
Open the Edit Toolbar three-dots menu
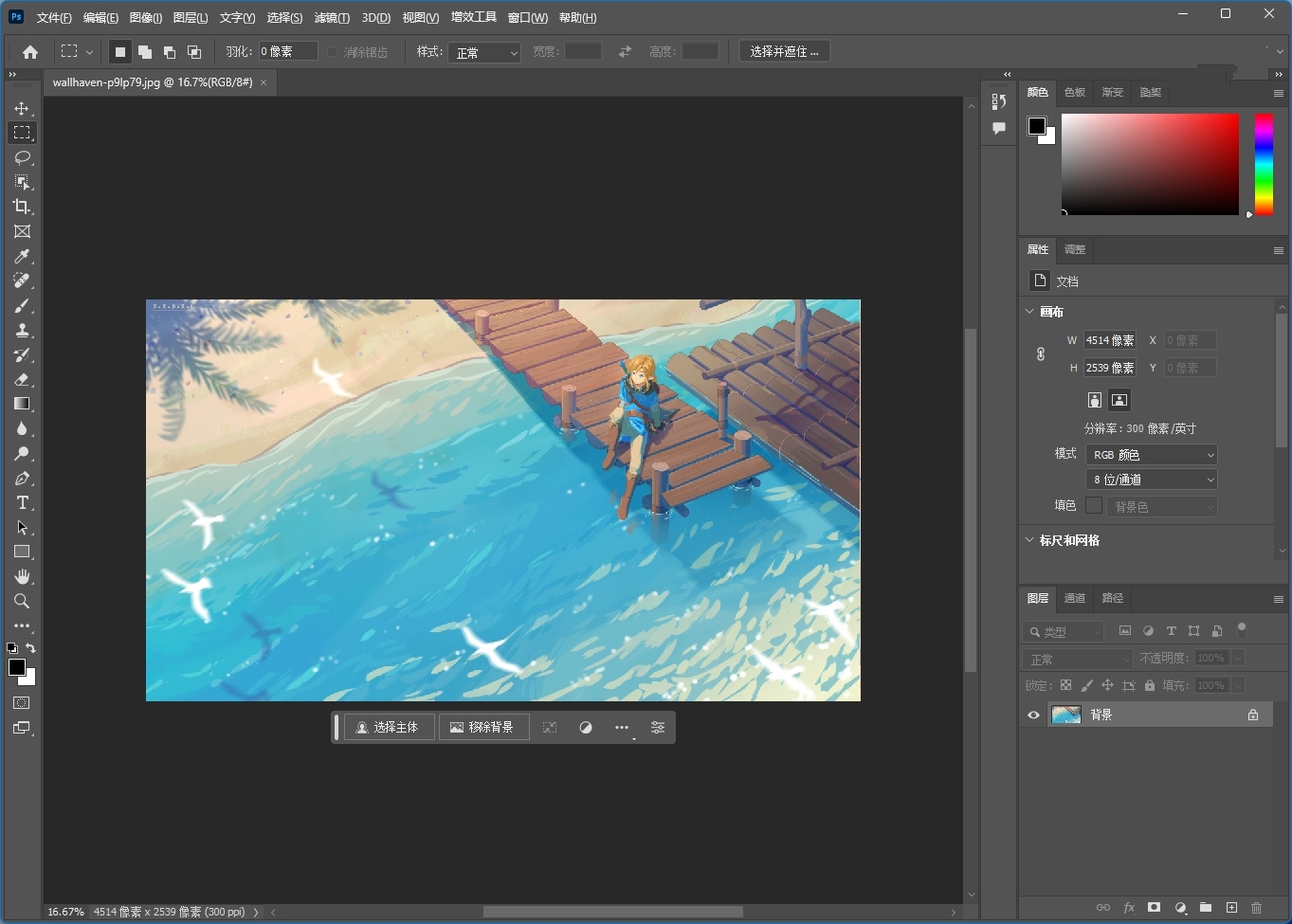point(22,625)
